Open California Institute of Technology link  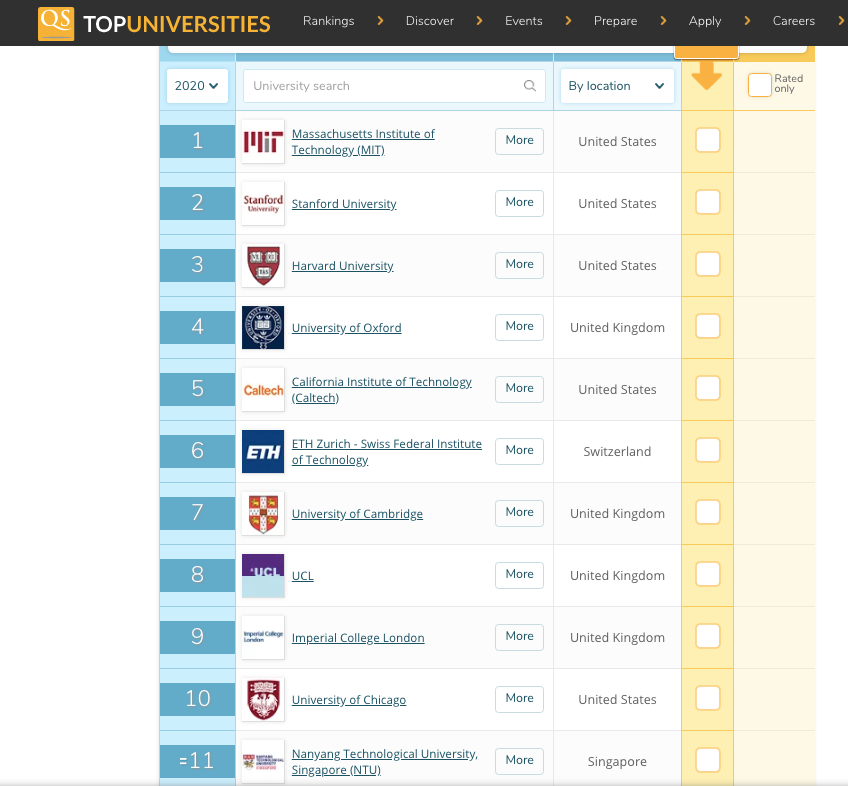pyautogui.click(x=381, y=389)
